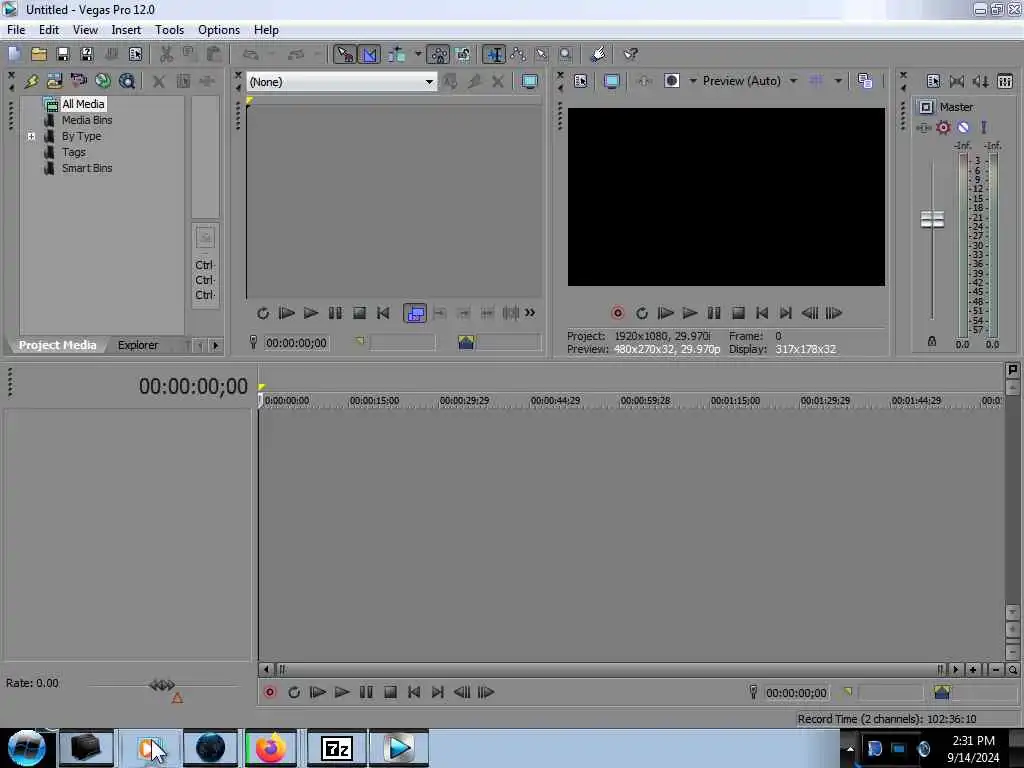
Task: Open the Auto Ripple dropdown arrow
Action: coord(418,55)
